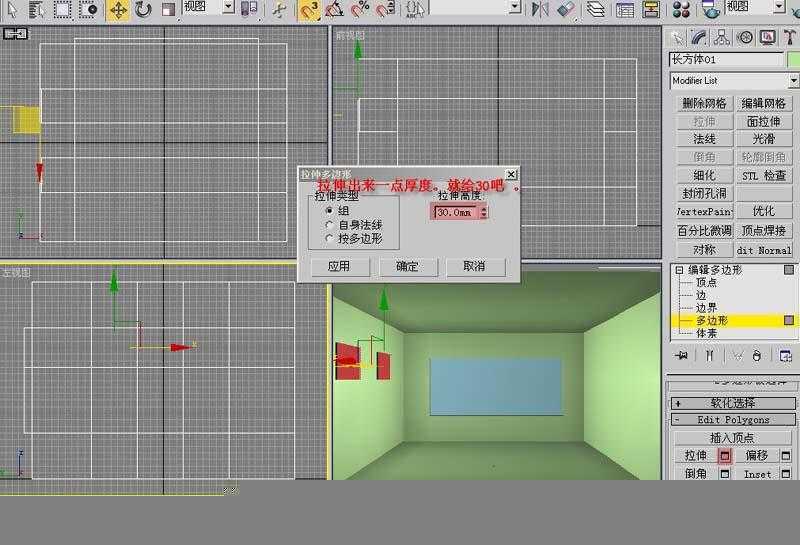
Task: Click the 面拉伸 modifier button
Action: tap(764, 121)
